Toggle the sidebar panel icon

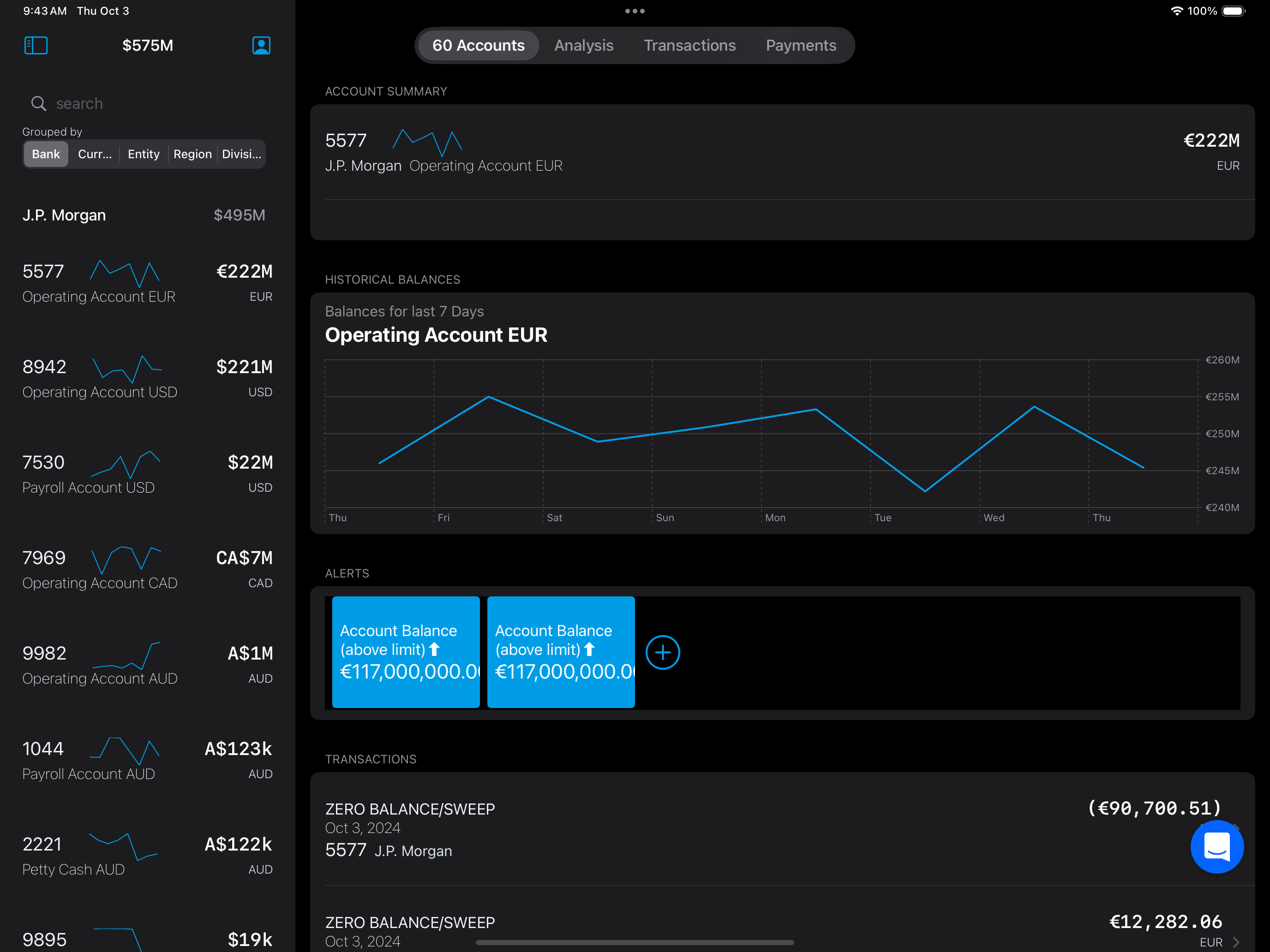click(36, 45)
